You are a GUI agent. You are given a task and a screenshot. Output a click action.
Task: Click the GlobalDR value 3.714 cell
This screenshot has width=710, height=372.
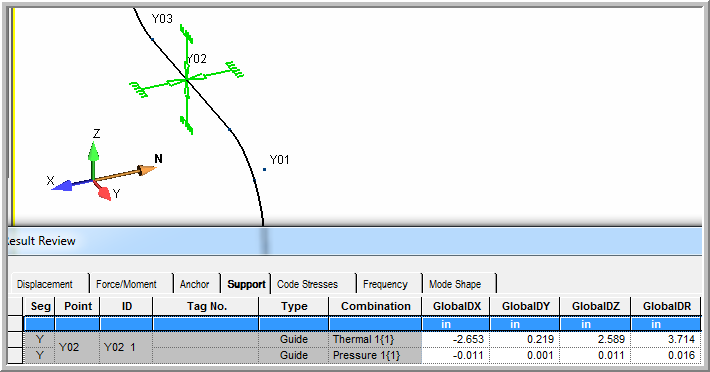coord(667,339)
